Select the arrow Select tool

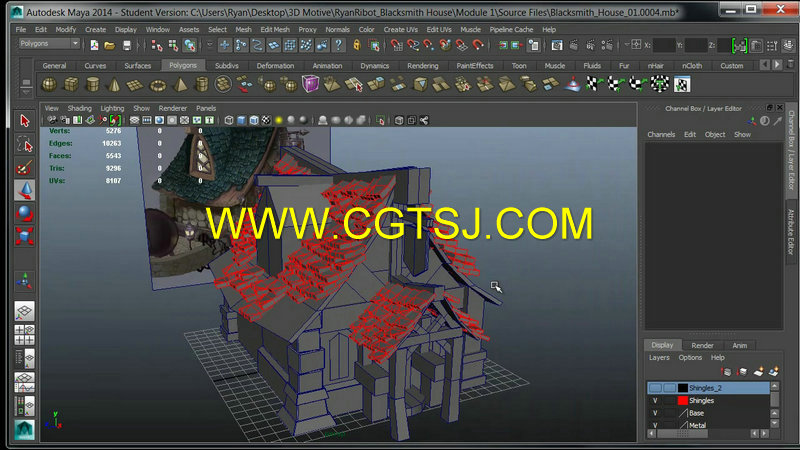(24, 121)
